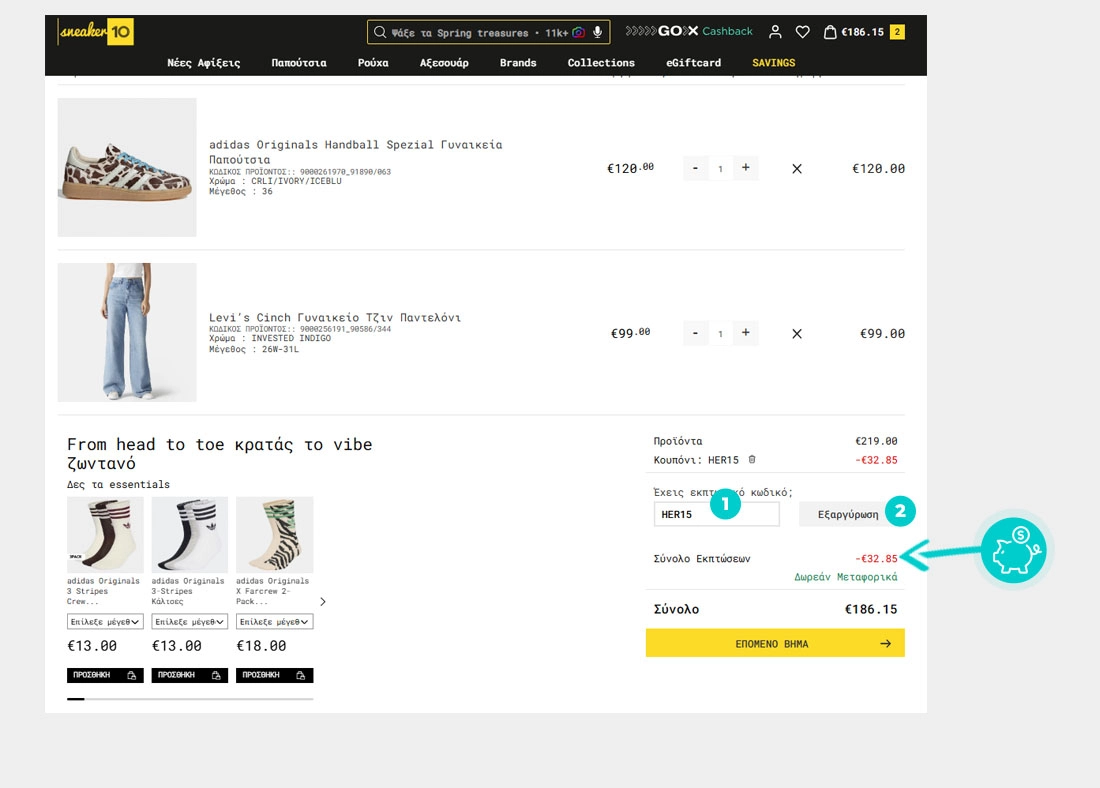
Task: Open X Farcrew zebra socks thumbnail
Action: pyautogui.click(x=274, y=535)
